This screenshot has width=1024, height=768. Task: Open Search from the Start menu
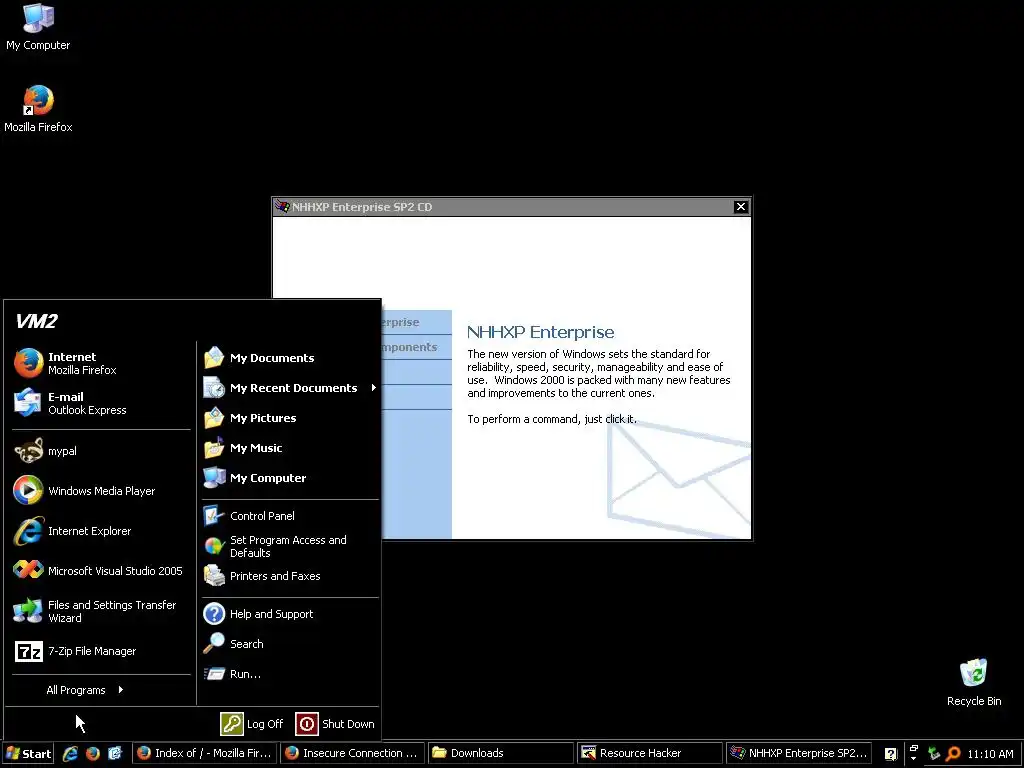(x=290, y=644)
